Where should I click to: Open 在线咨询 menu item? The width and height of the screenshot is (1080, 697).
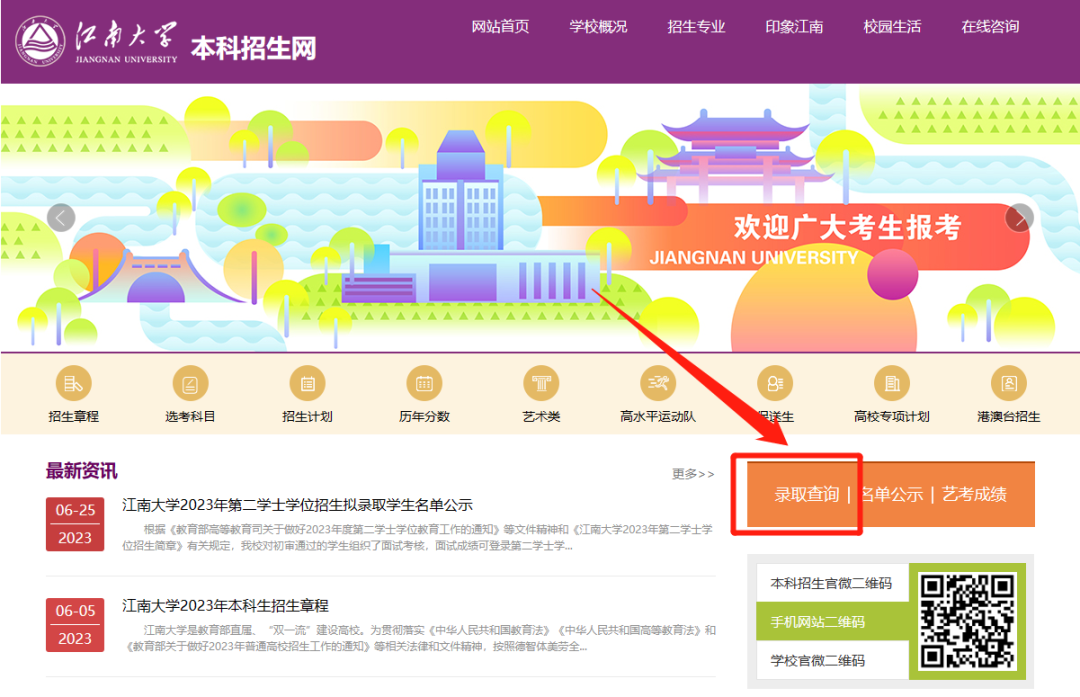pyautogui.click(x=990, y=27)
